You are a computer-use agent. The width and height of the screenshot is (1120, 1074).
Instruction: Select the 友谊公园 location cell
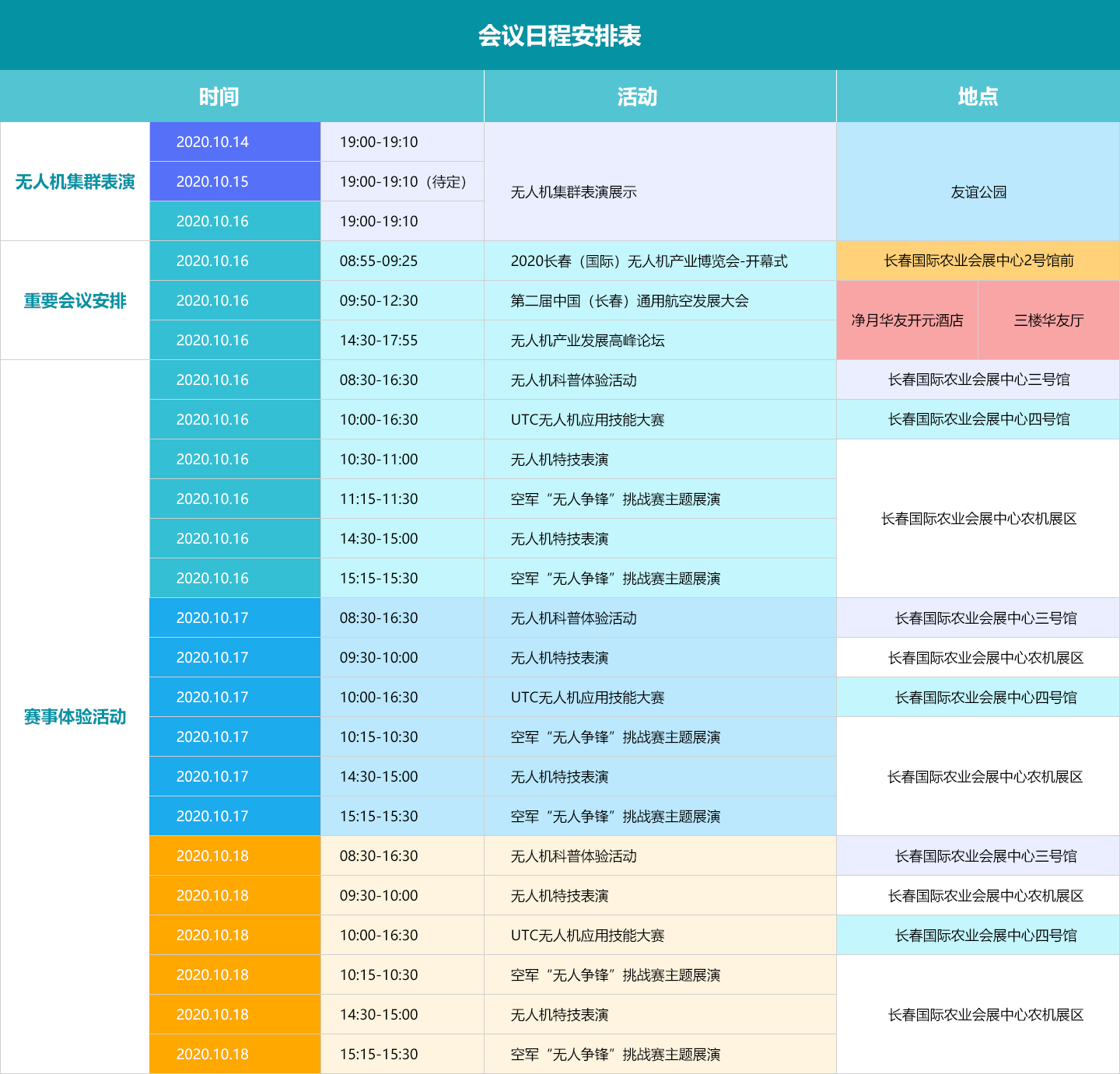coord(978,181)
